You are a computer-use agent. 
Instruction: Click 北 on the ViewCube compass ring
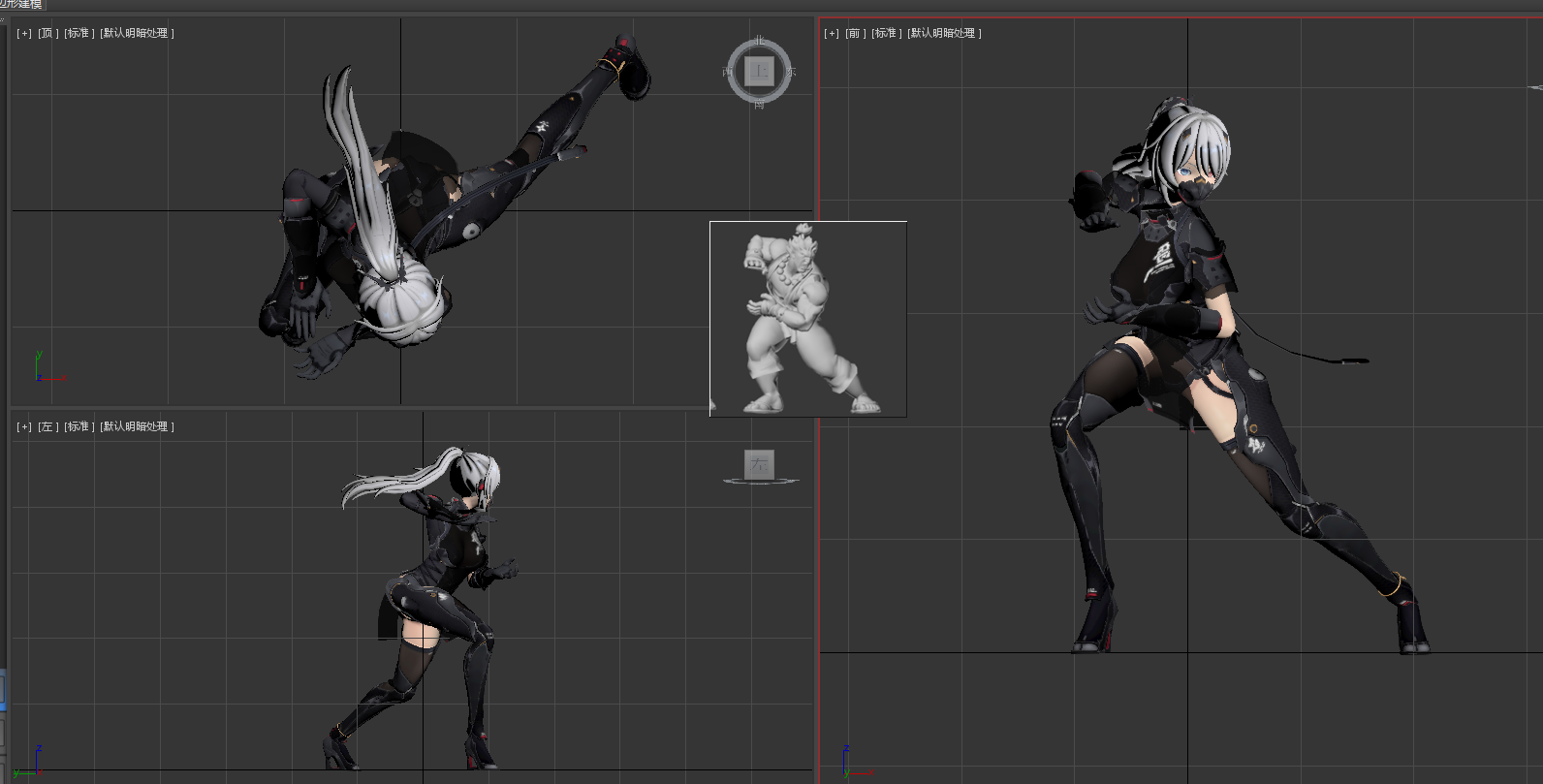pyautogui.click(x=760, y=41)
